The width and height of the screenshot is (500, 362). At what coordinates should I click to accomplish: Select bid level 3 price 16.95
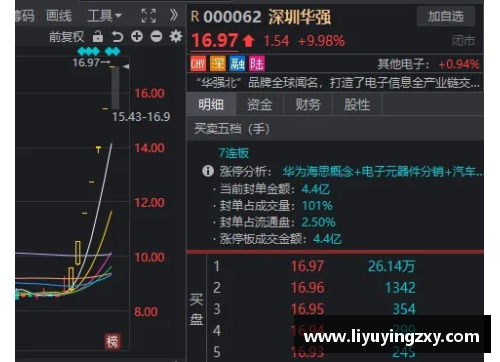(x=307, y=309)
